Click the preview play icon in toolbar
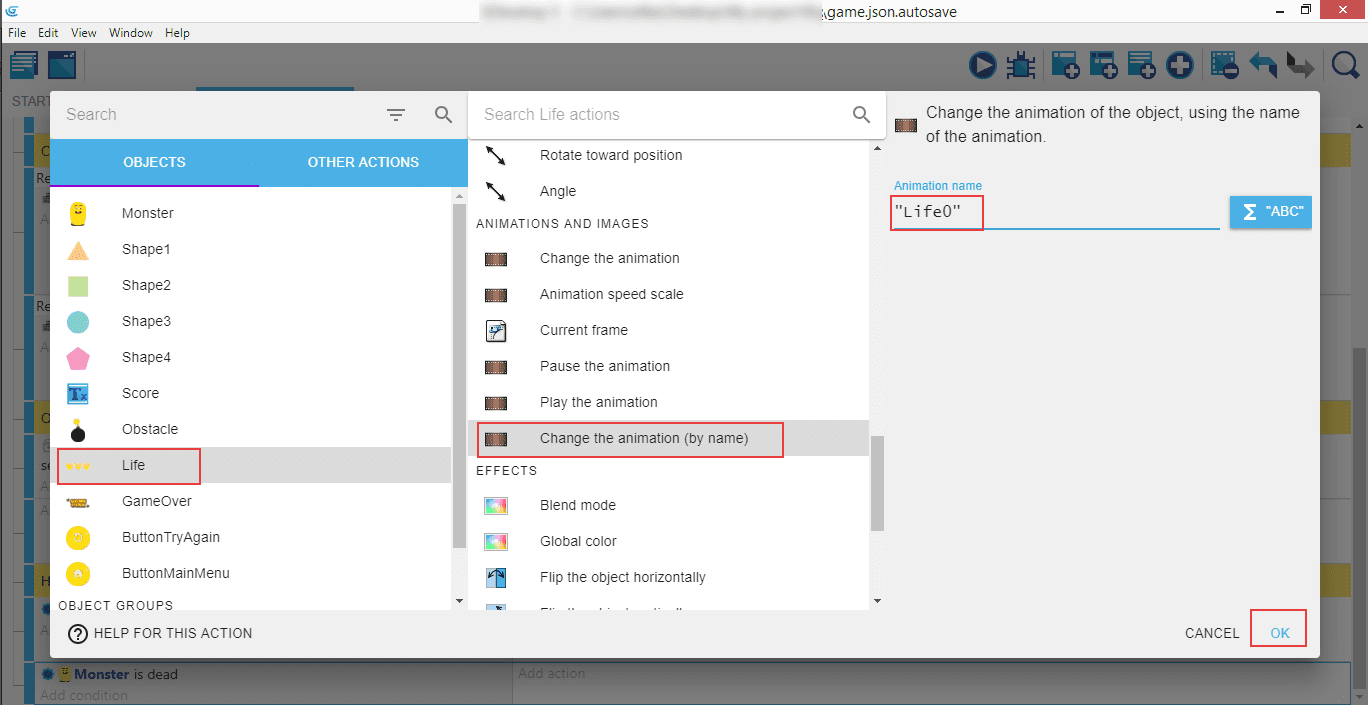This screenshot has height=705, width=1368. coord(983,66)
